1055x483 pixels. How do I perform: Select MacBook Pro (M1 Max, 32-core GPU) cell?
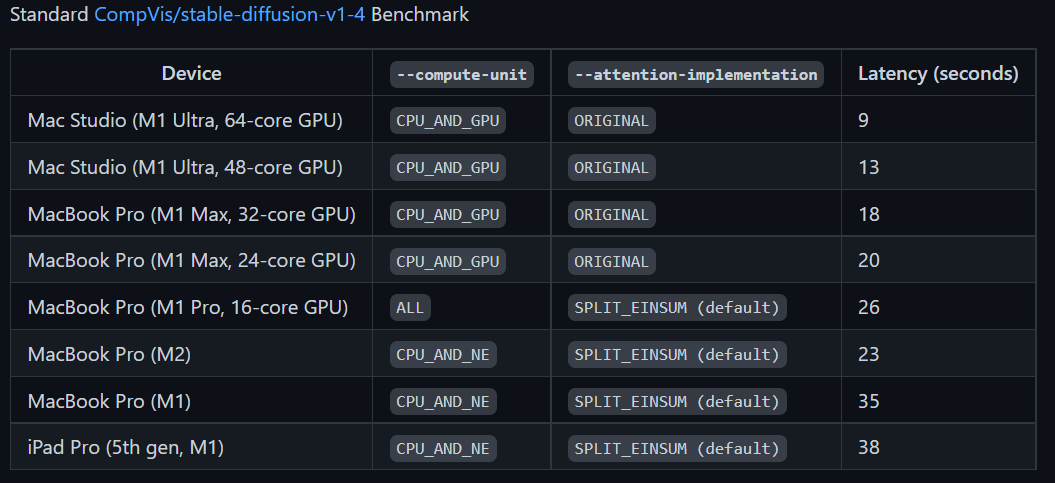[x=192, y=214]
